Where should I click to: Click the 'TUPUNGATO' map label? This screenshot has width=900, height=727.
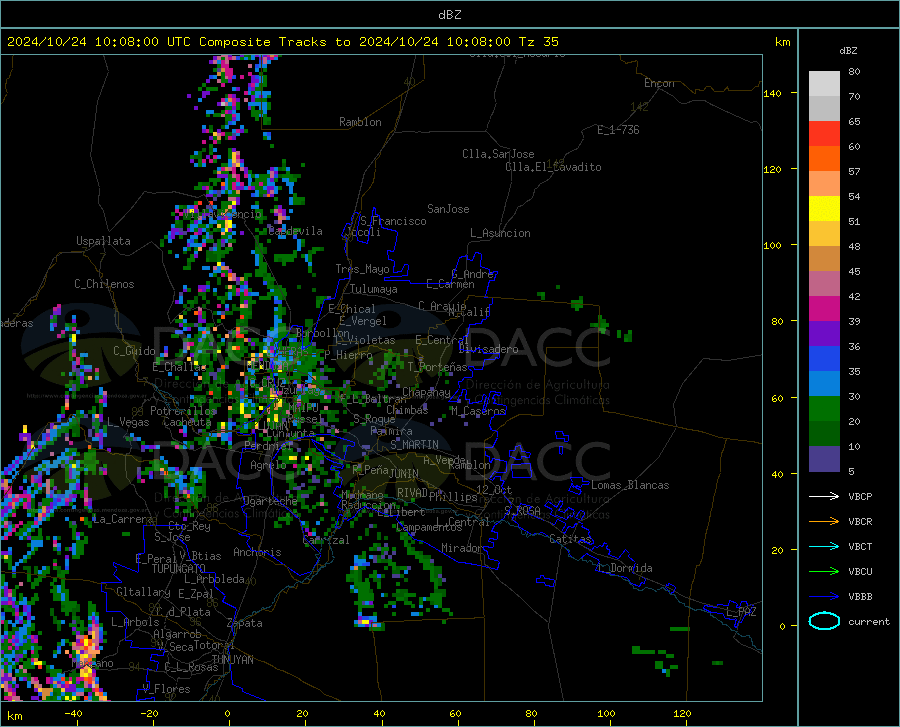pyautogui.click(x=179, y=569)
